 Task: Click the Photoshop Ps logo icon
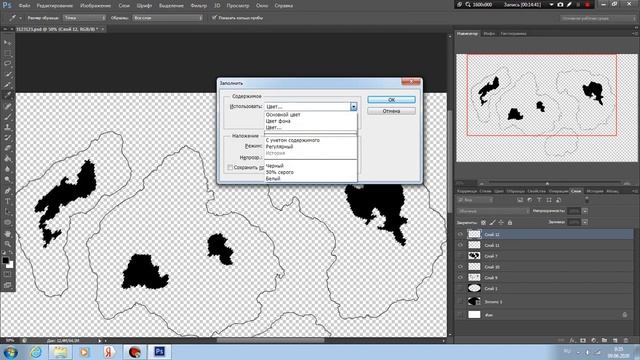point(7,5)
